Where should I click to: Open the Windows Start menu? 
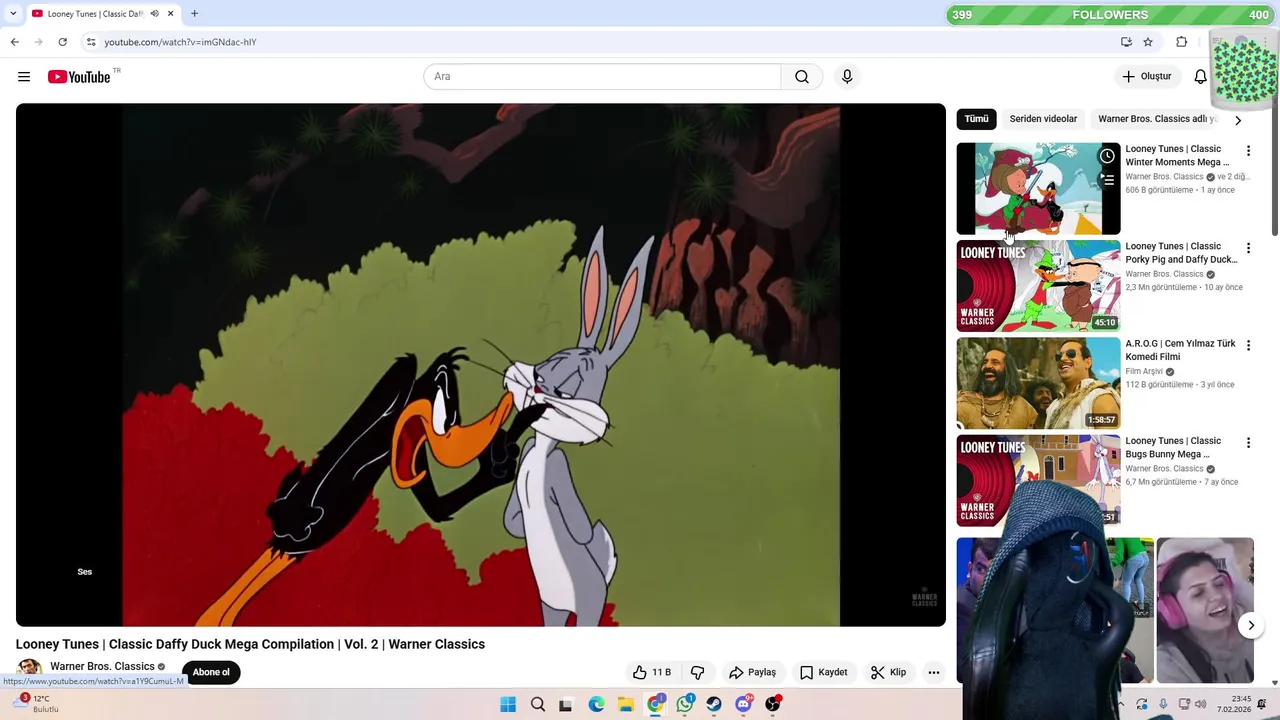508,704
